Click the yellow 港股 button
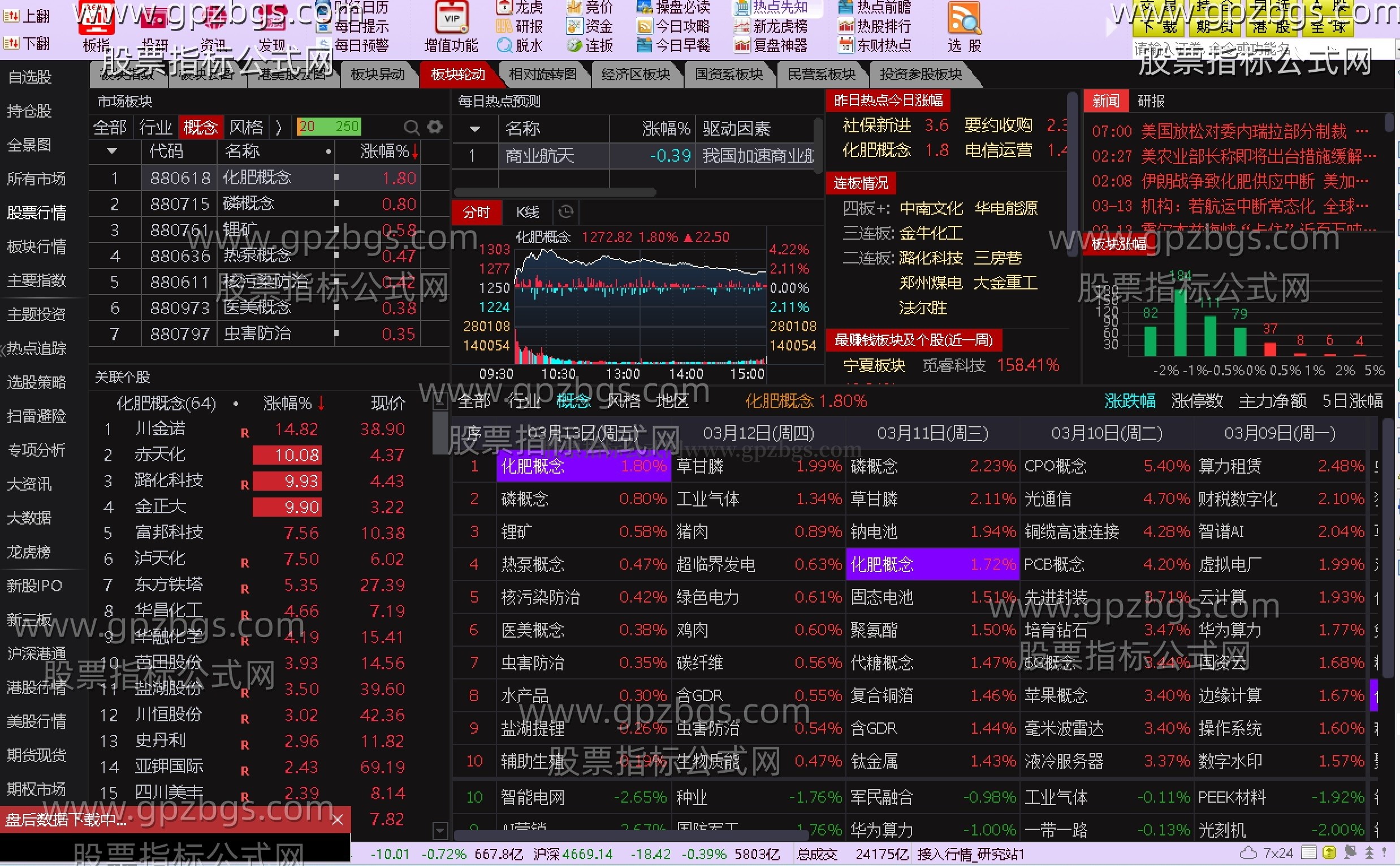 [1271, 26]
